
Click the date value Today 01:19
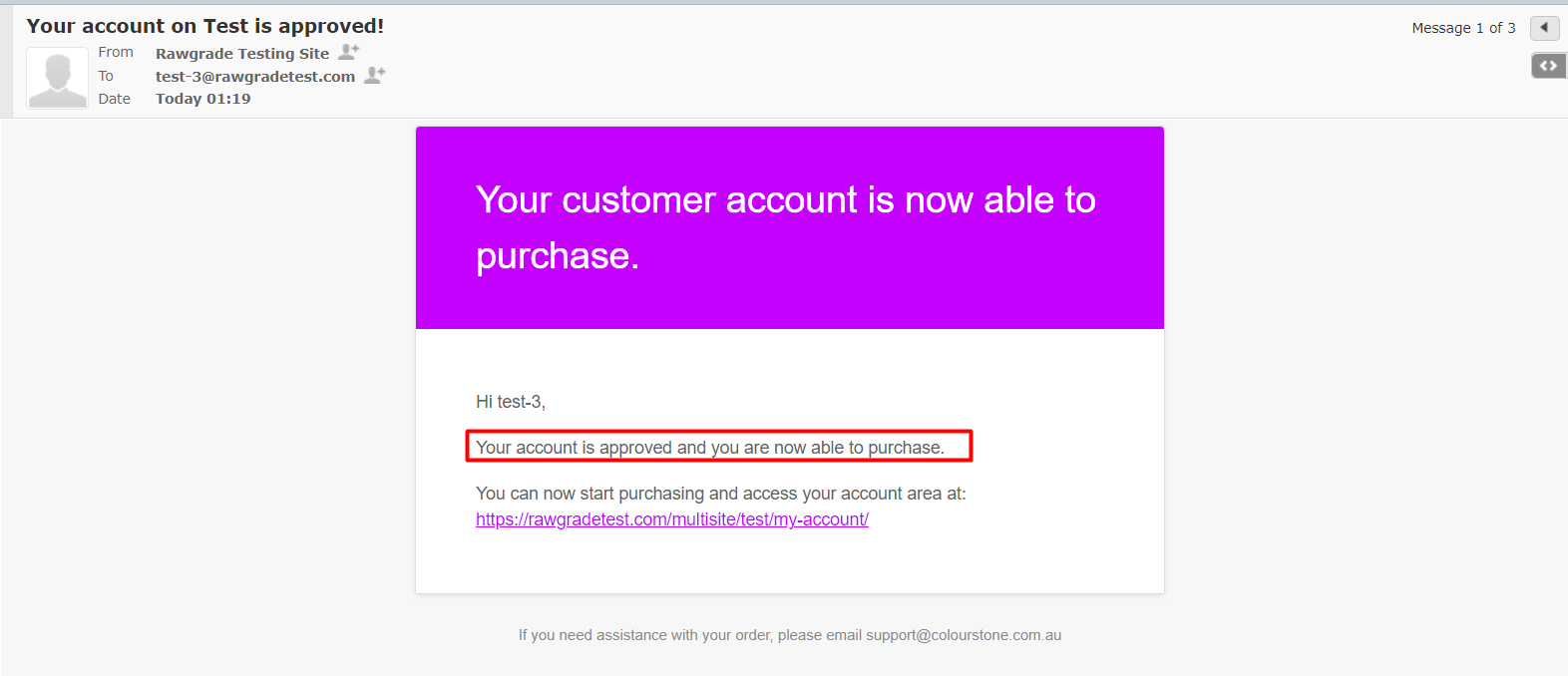(203, 99)
